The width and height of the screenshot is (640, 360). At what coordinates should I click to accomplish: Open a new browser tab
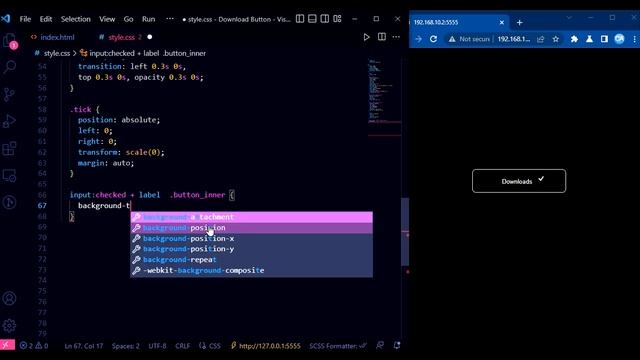(519, 23)
